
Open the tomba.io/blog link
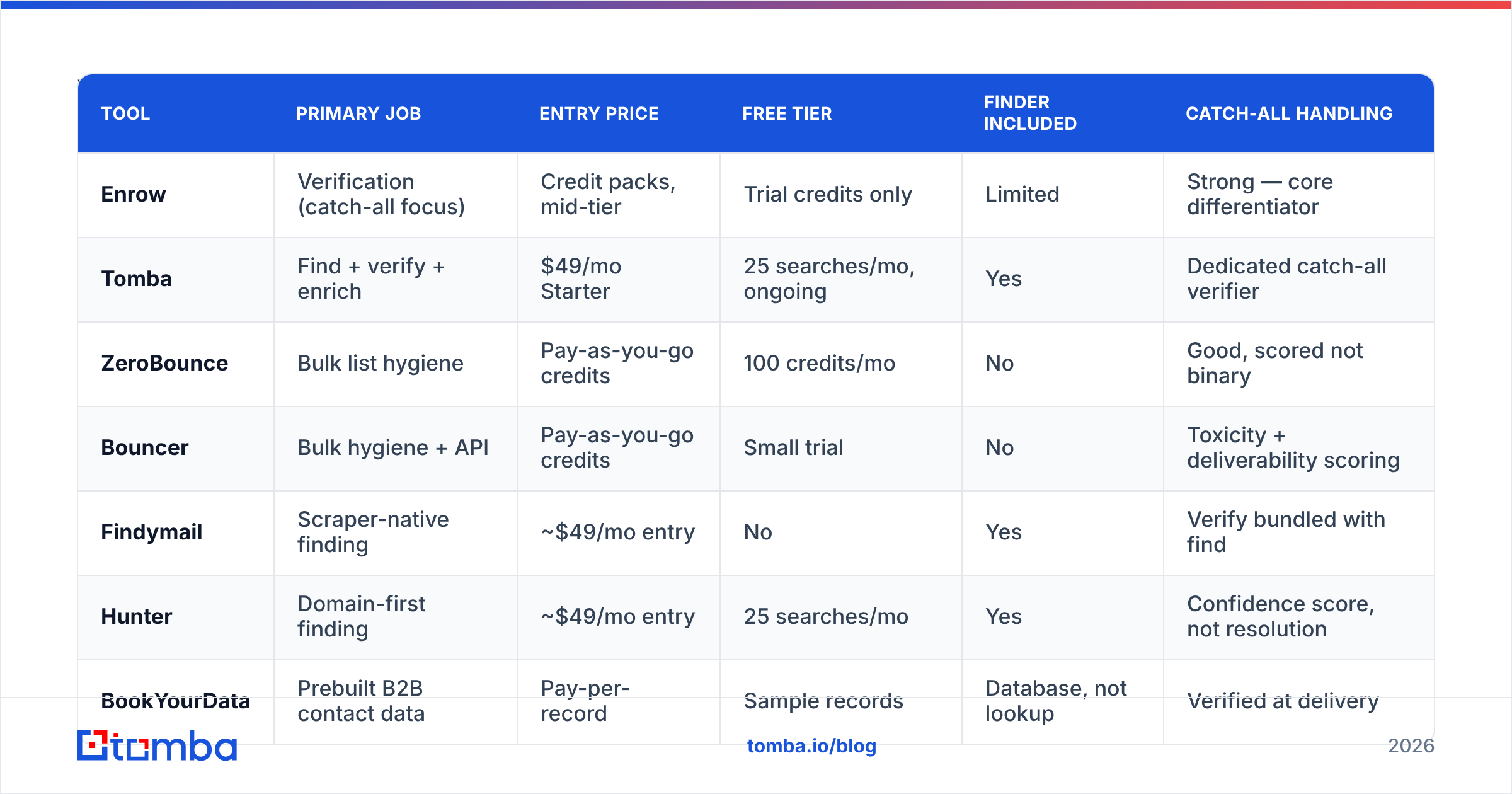pyautogui.click(x=811, y=746)
